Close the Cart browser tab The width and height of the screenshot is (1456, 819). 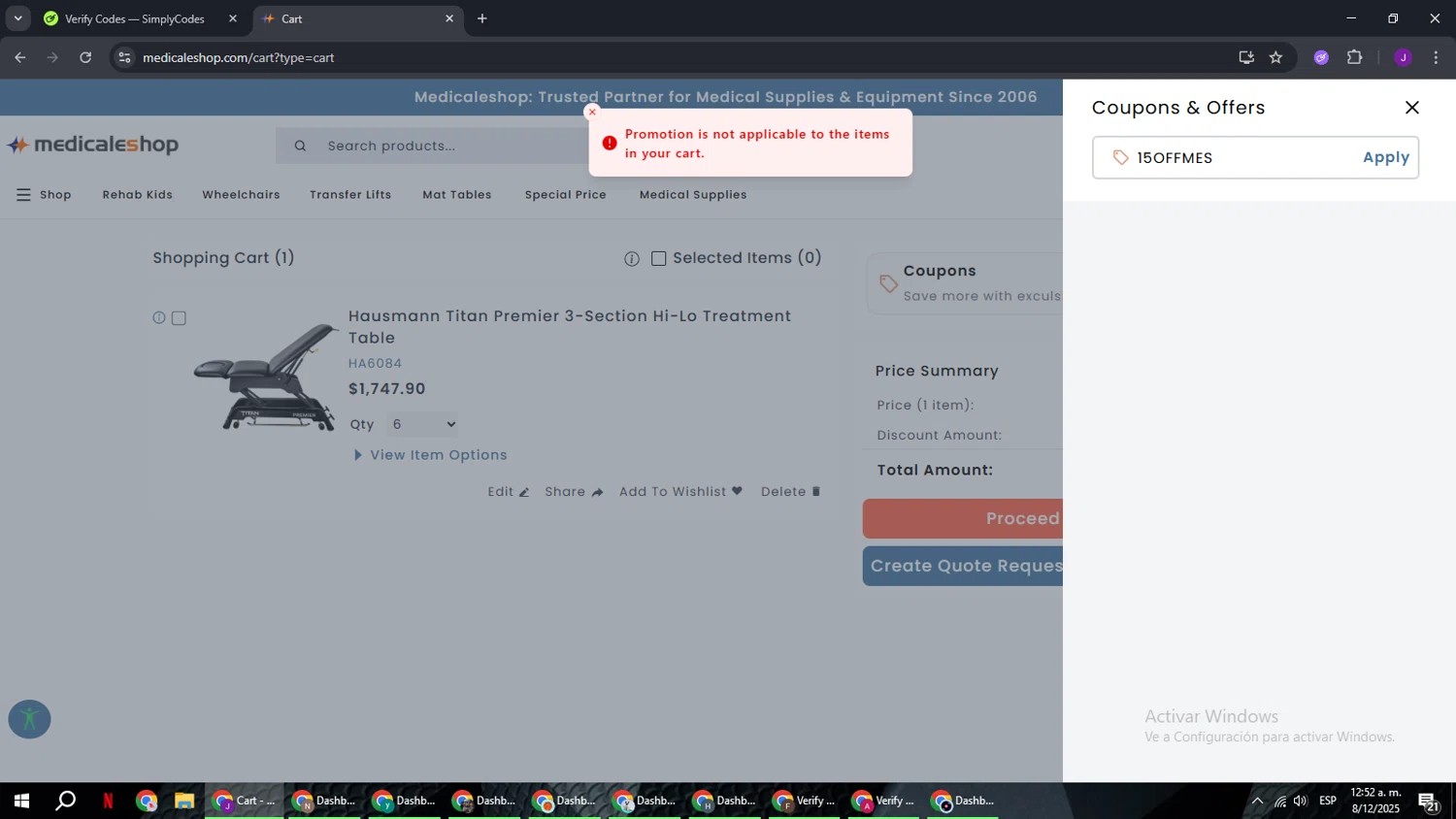[x=449, y=18]
